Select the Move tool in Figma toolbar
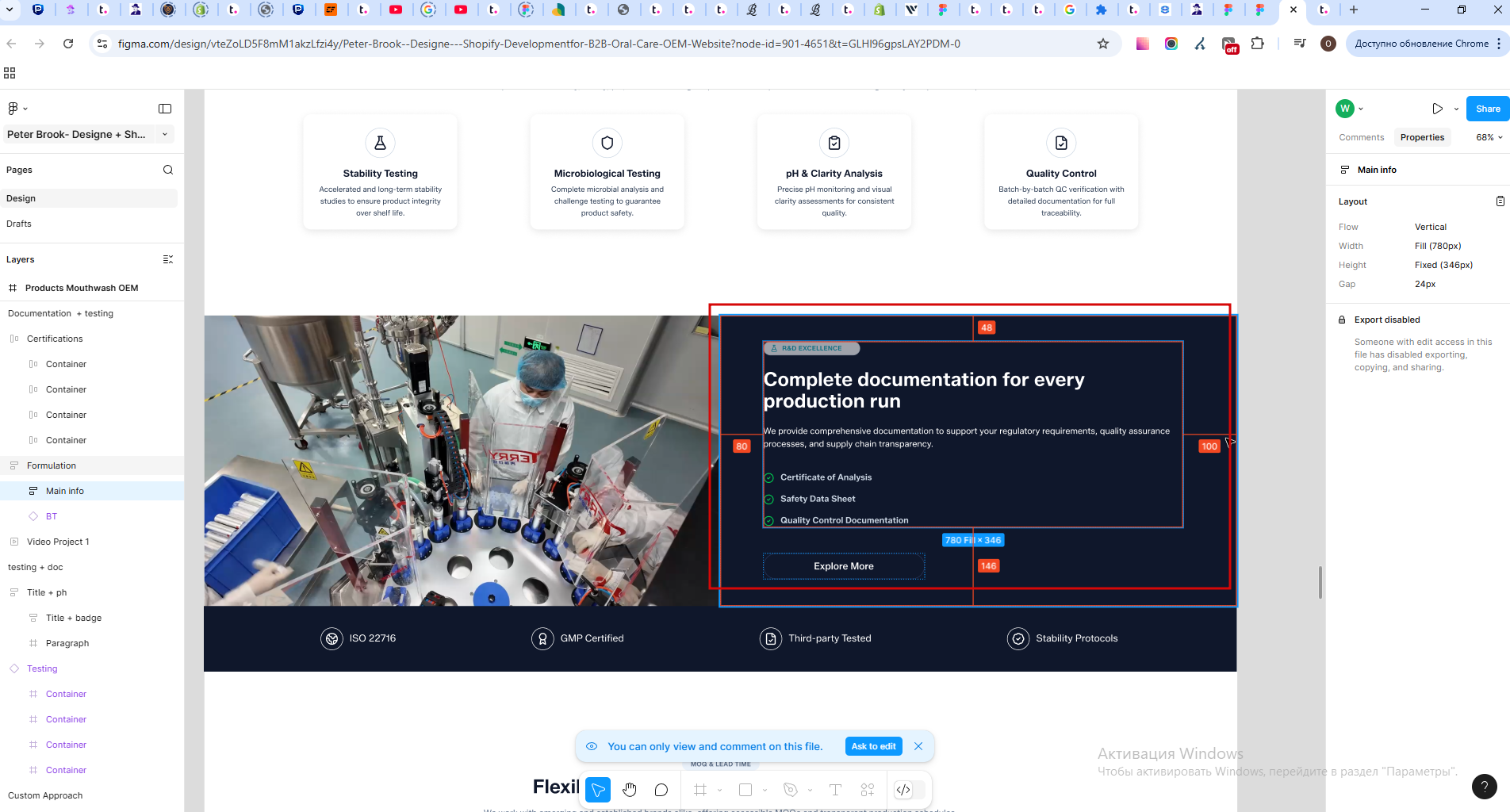1510x812 pixels. [598, 790]
